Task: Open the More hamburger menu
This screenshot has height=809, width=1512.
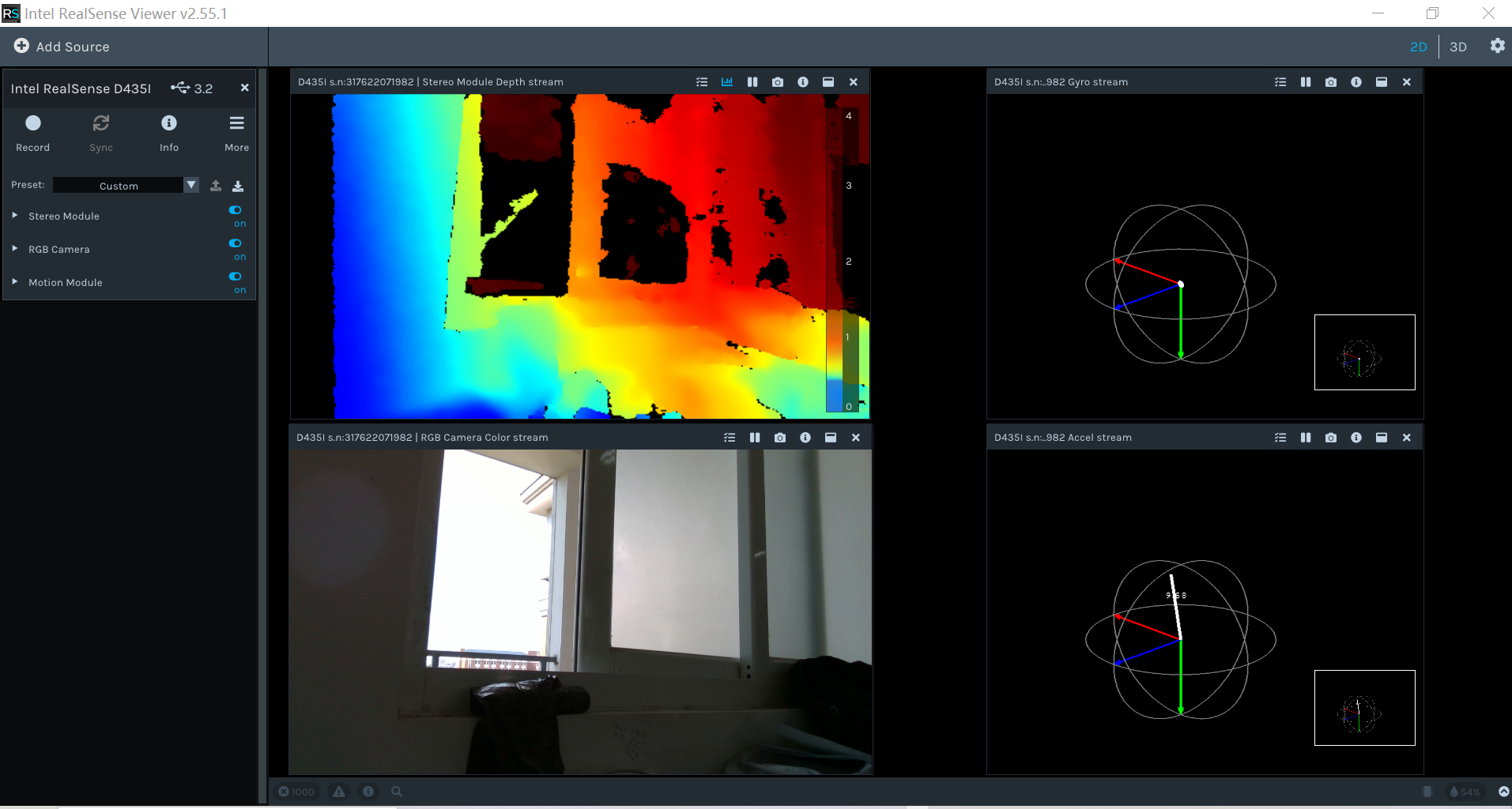Action: (x=236, y=133)
